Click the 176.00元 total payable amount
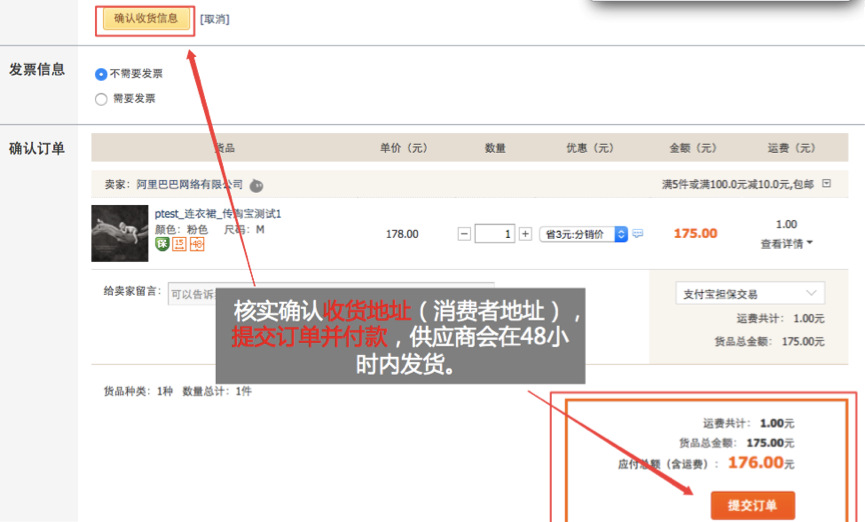The height and width of the screenshot is (522, 865). 761,462
